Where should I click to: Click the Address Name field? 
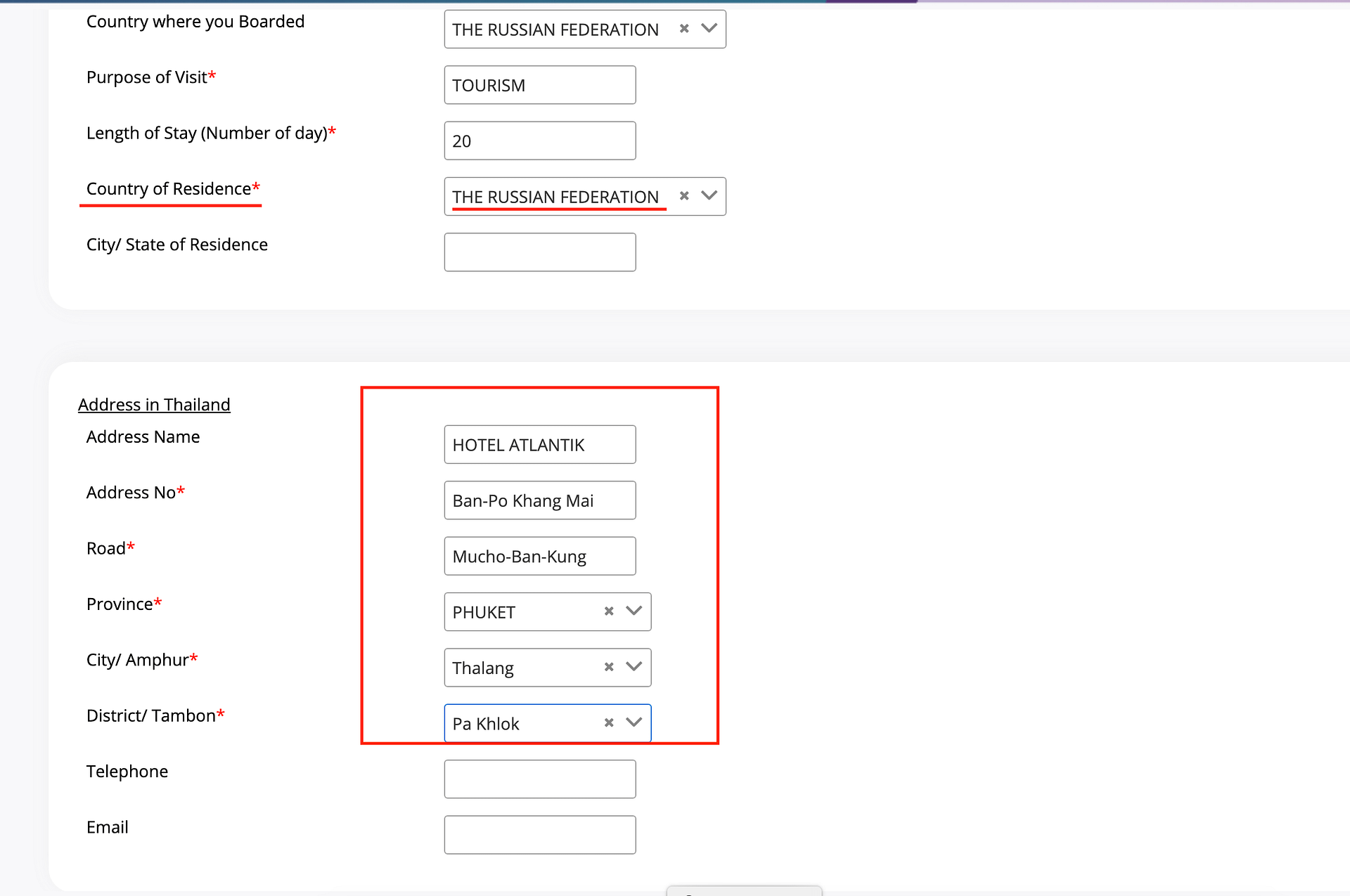click(539, 445)
